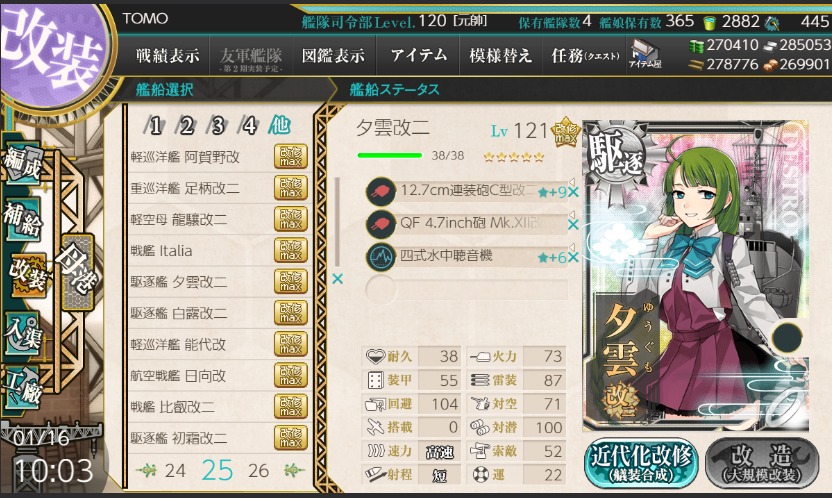Select the 入渠 docking sidebar icon
The height and width of the screenshot is (498, 832).
(x=23, y=333)
